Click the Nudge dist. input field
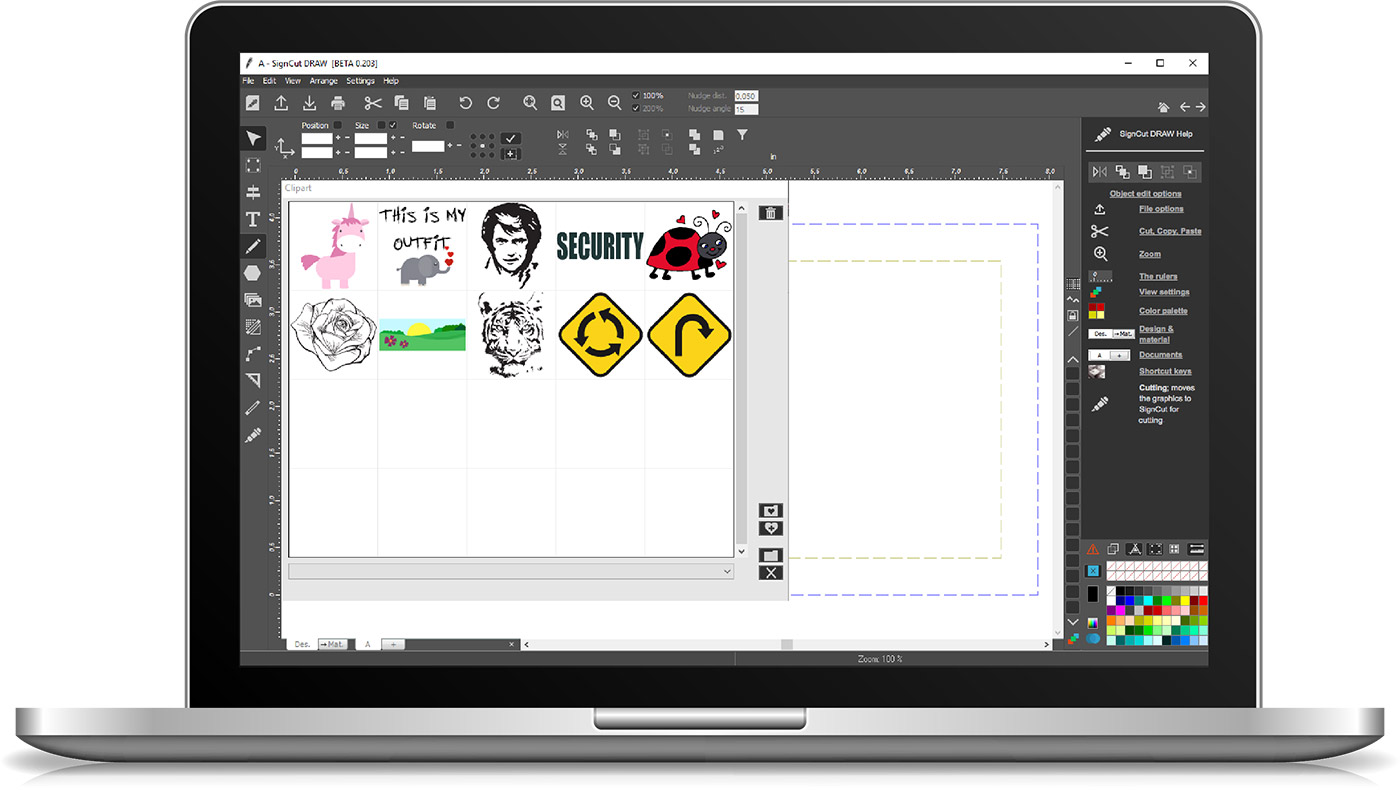 click(746, 96)
